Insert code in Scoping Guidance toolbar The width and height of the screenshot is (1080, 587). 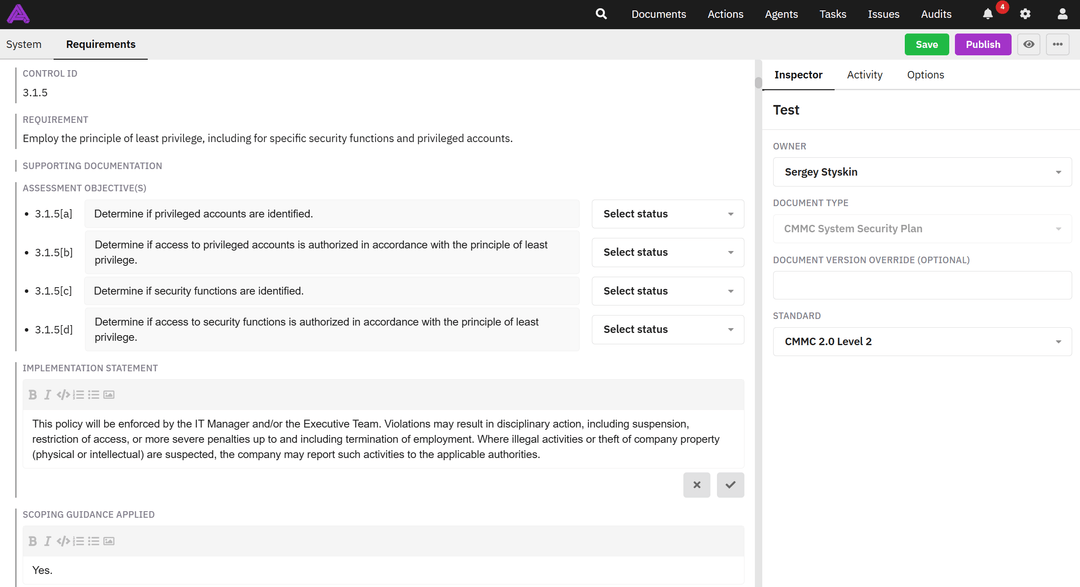tap(63, 541)
